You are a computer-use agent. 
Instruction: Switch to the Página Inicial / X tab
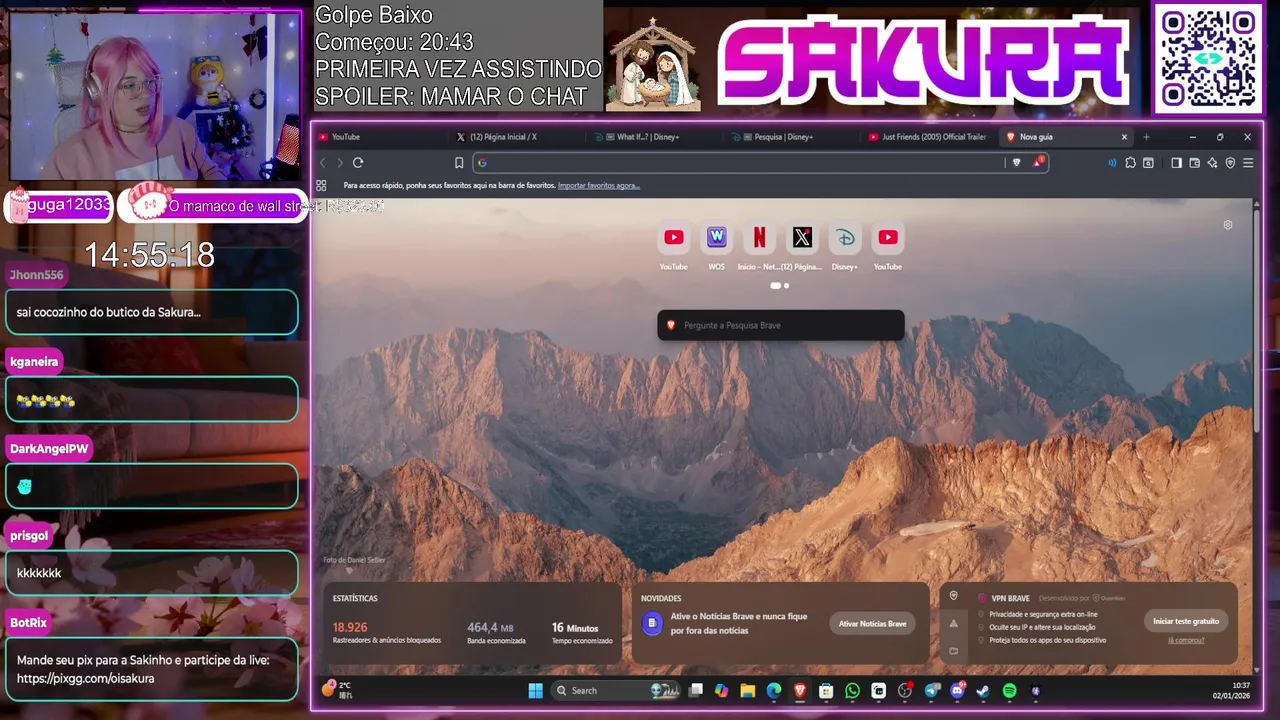517,137
